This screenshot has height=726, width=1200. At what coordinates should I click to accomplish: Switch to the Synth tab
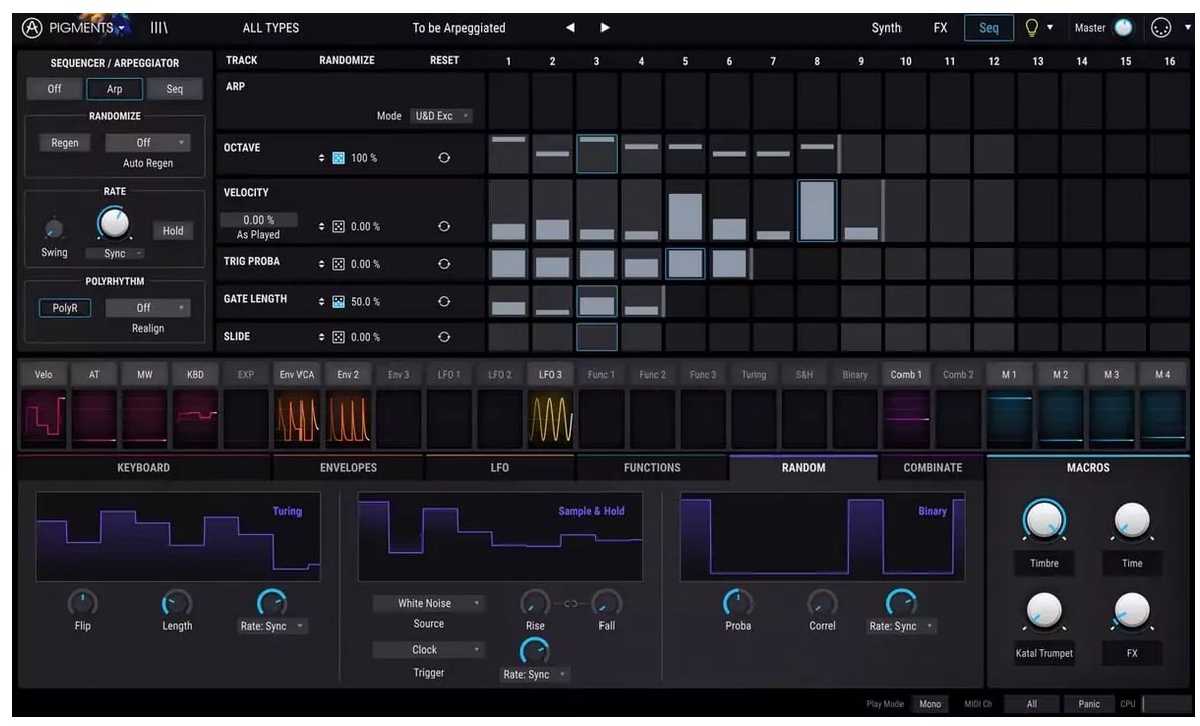pos(886,28)
